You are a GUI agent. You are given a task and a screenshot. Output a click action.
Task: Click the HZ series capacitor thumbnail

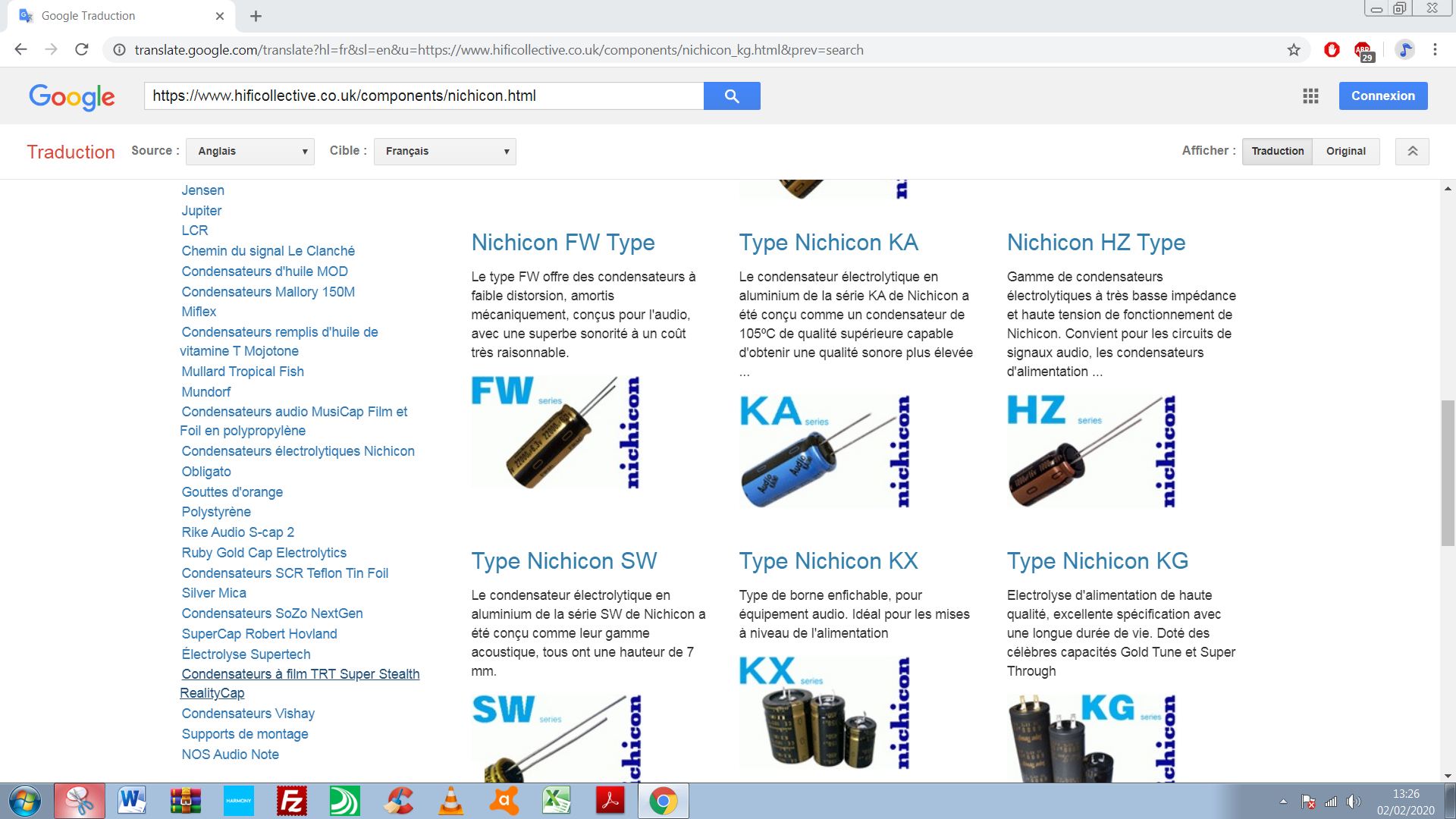[x=1090, y=450]
